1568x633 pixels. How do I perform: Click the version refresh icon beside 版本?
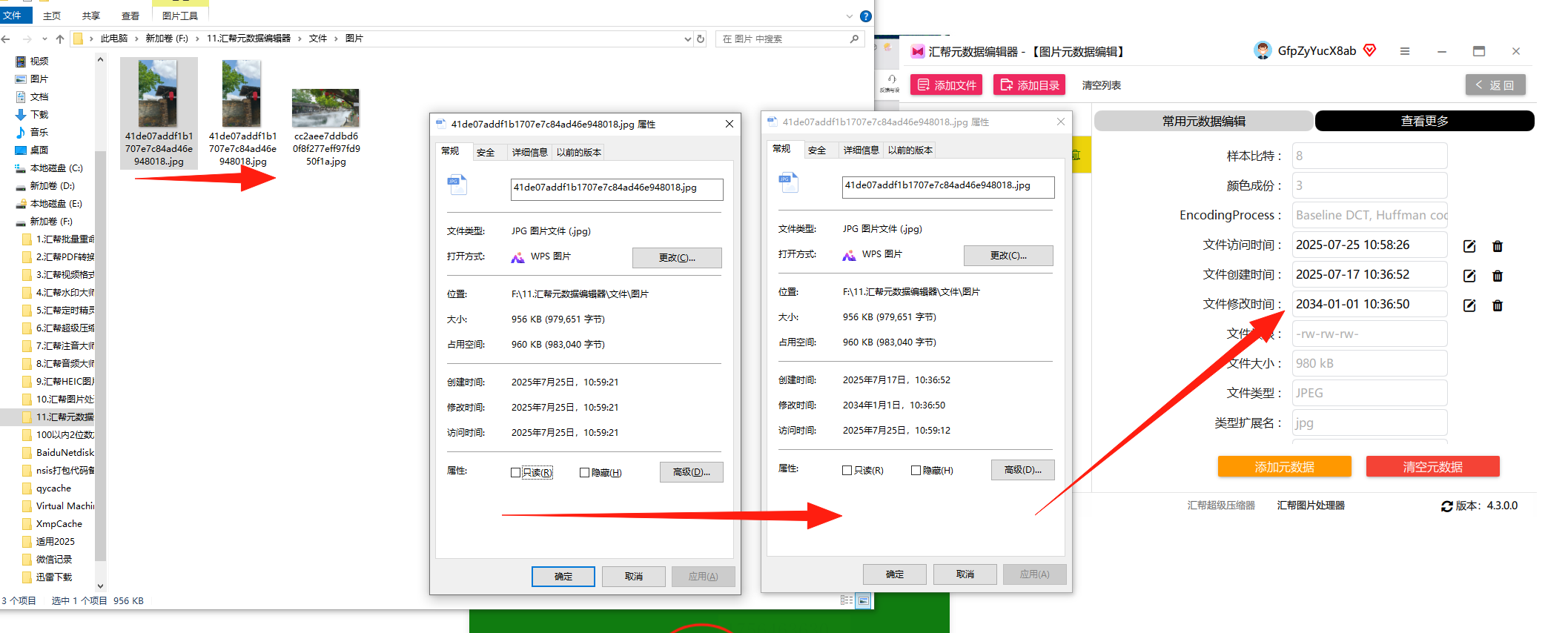click(1446, 506)
